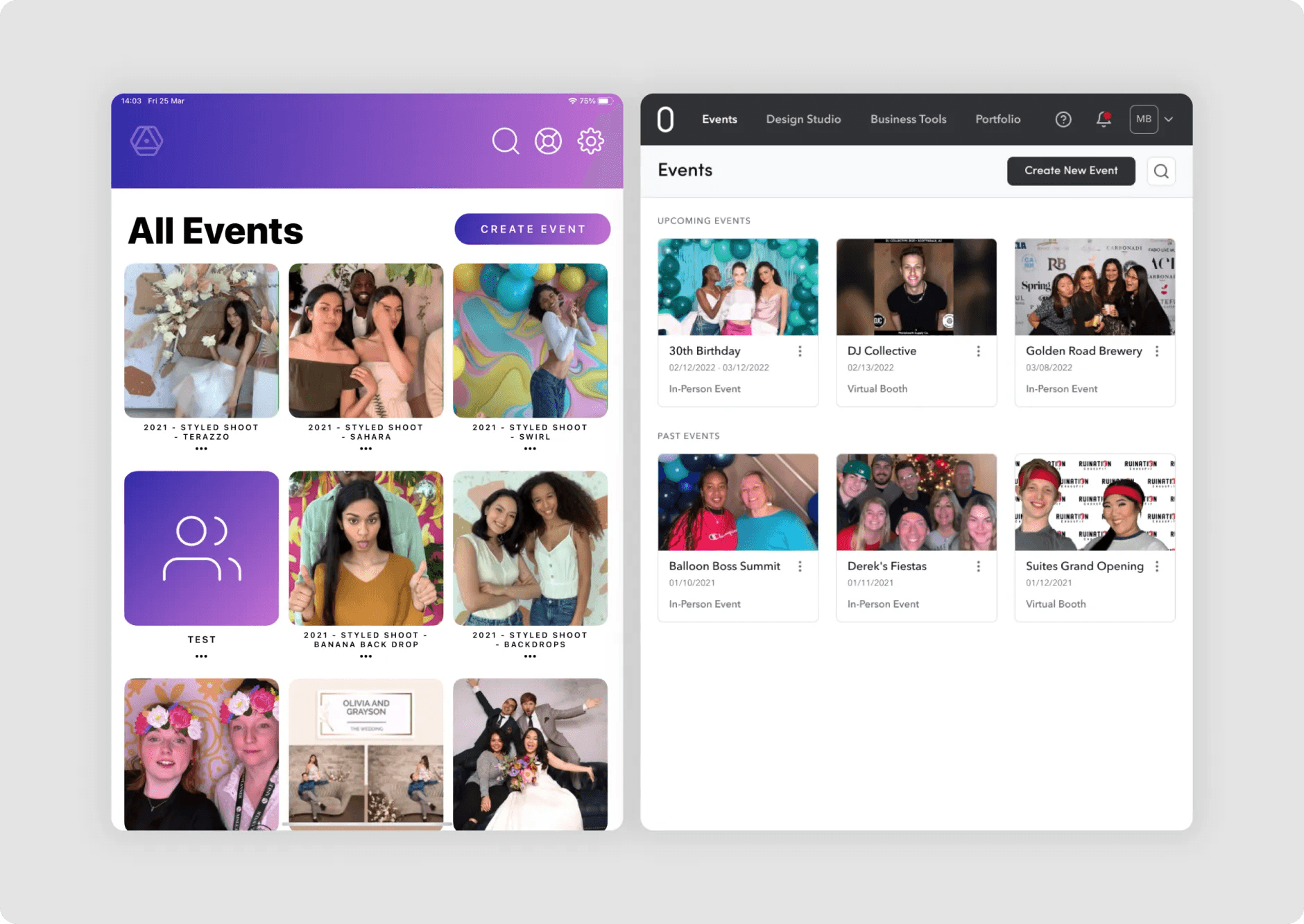Open the Design Studio tab
The height and width of the screenshot is (924, 1304).
pos(803,119)
